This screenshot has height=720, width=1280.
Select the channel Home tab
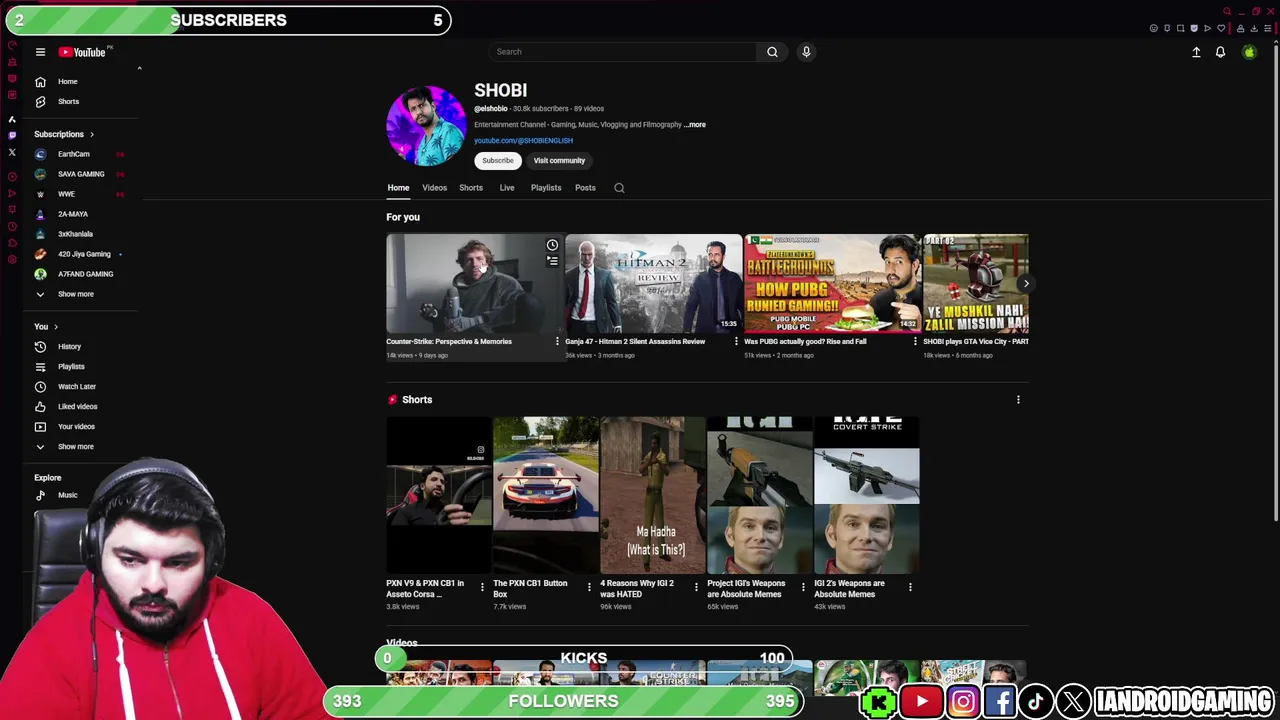[398, 188]
